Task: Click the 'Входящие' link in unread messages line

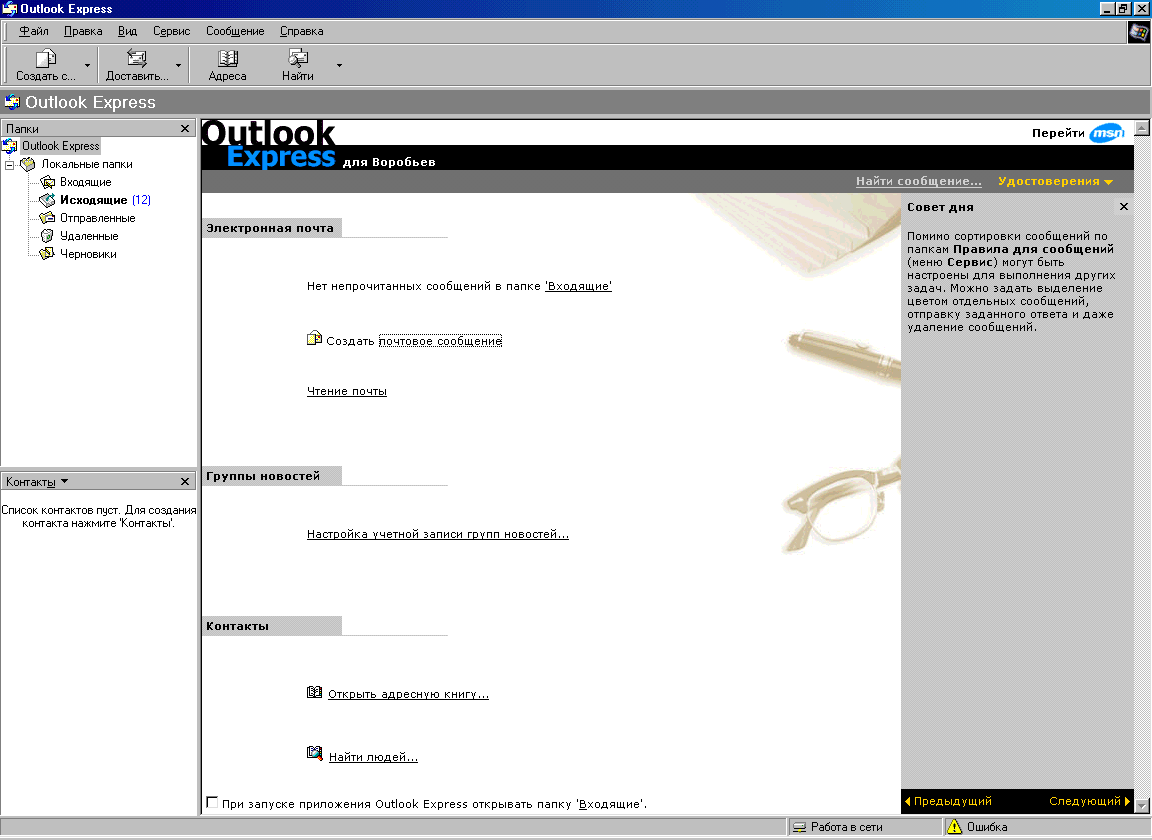Action: pyautogui.click(x=578, y=287)
